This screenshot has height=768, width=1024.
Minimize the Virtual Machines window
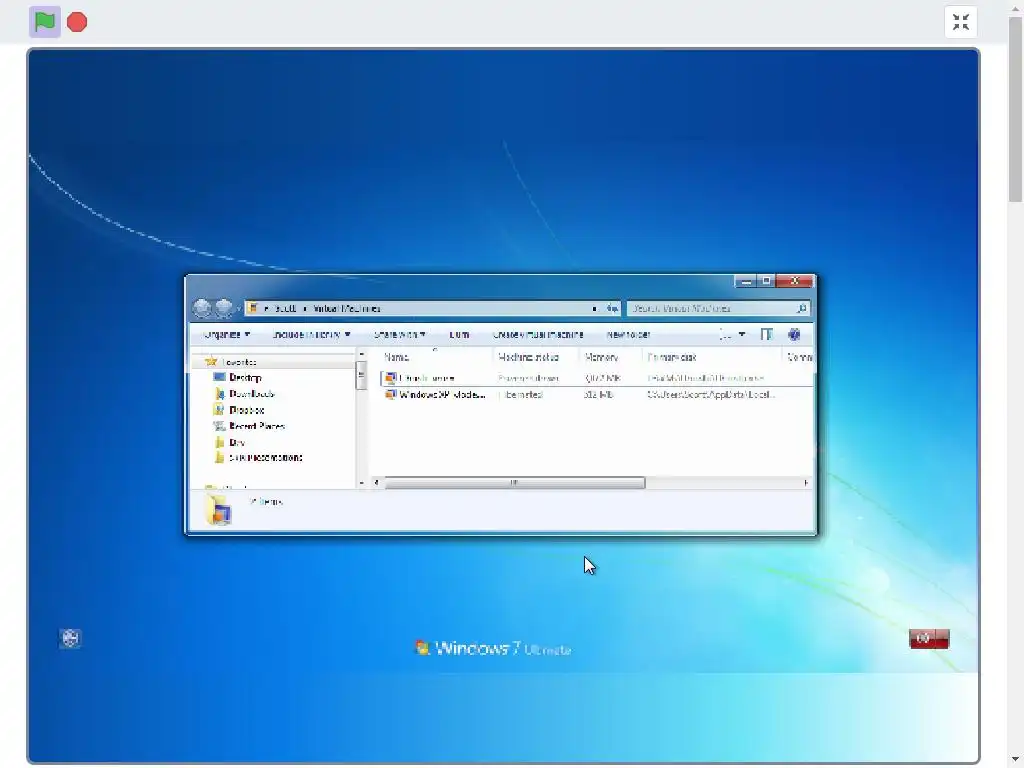point(746,281)
